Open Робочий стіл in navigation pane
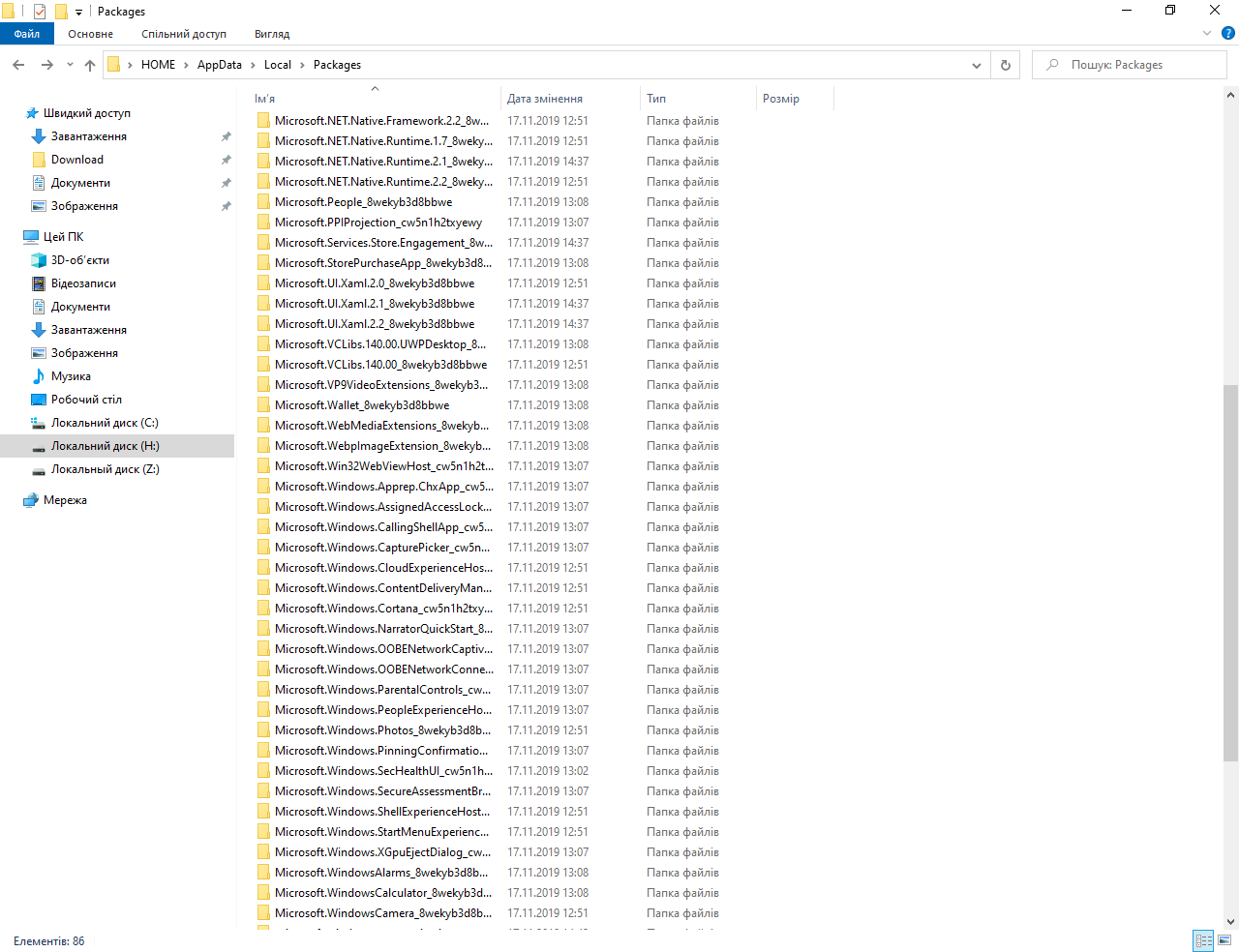1239x952 pixels. point(86,400)
